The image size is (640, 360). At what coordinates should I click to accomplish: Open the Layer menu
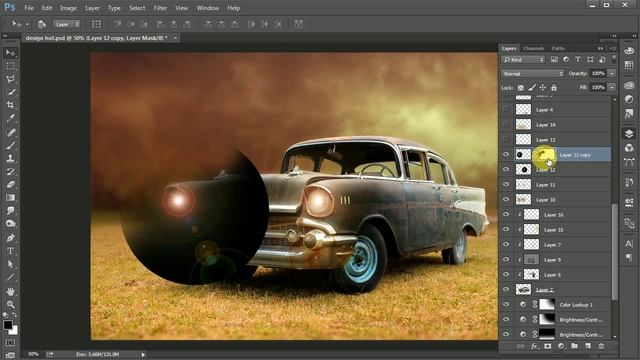coord(92,8)
